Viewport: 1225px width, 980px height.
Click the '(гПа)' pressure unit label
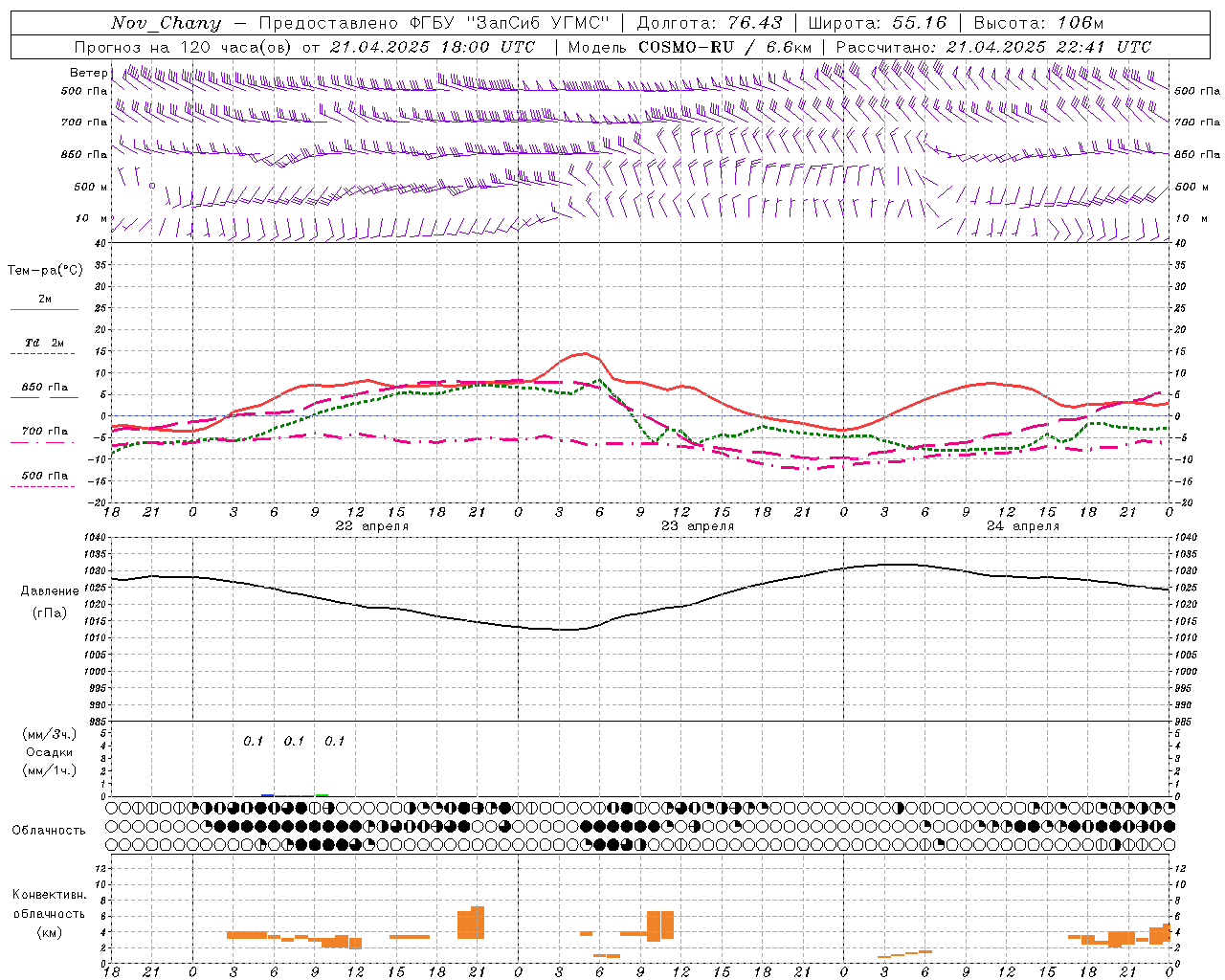[x=50, y=613]
